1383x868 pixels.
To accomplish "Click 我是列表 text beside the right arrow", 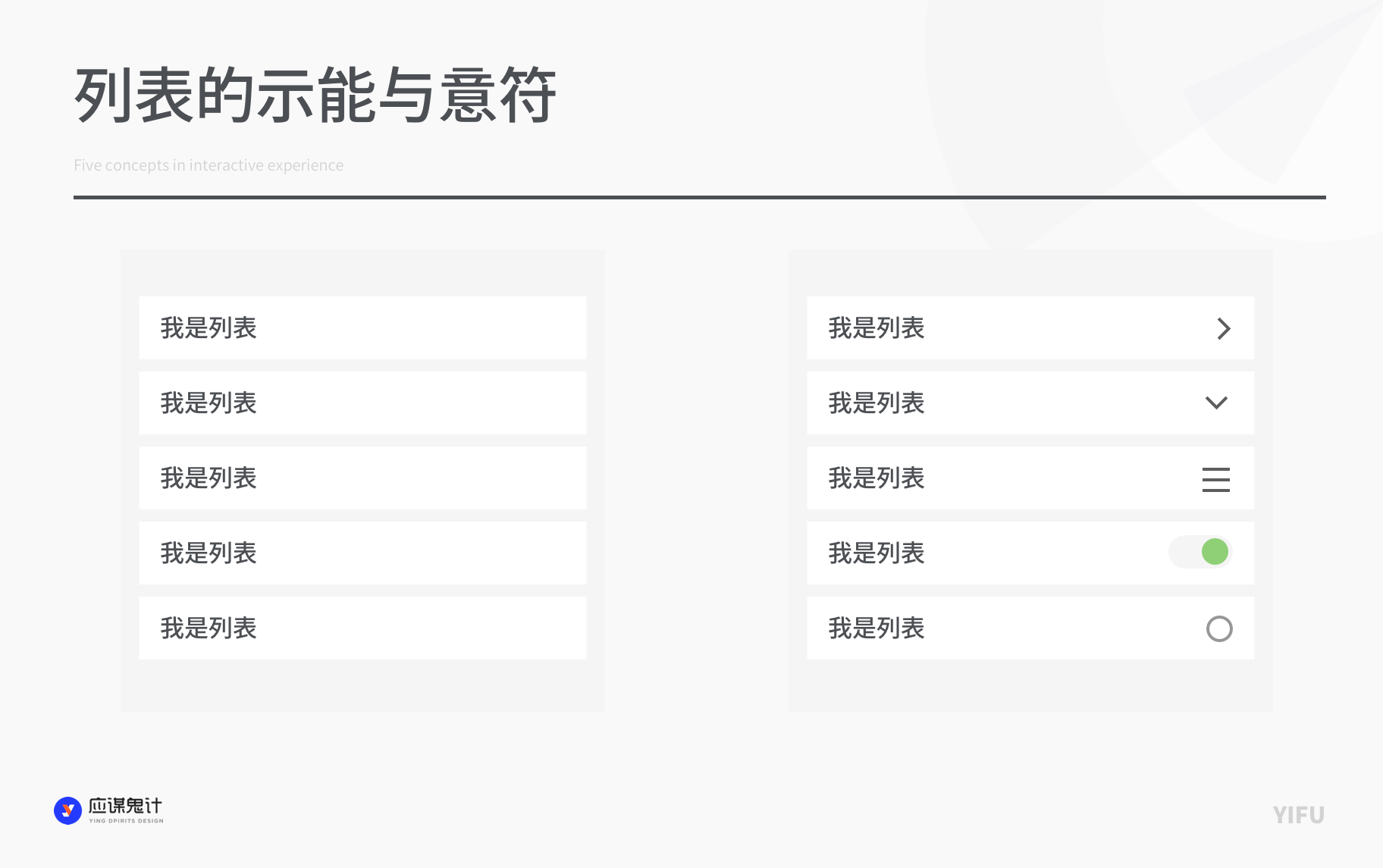I will pyautogui.click(x=877, y=328).
